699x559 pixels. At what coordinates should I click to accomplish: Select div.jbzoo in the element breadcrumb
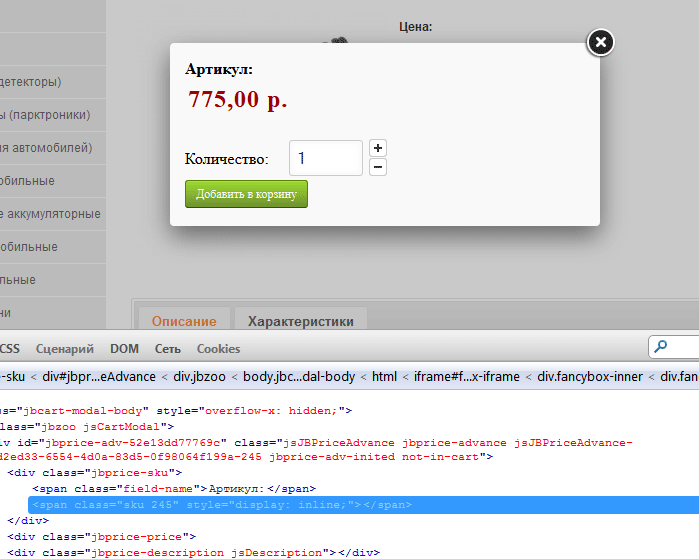tap(198, 377)
